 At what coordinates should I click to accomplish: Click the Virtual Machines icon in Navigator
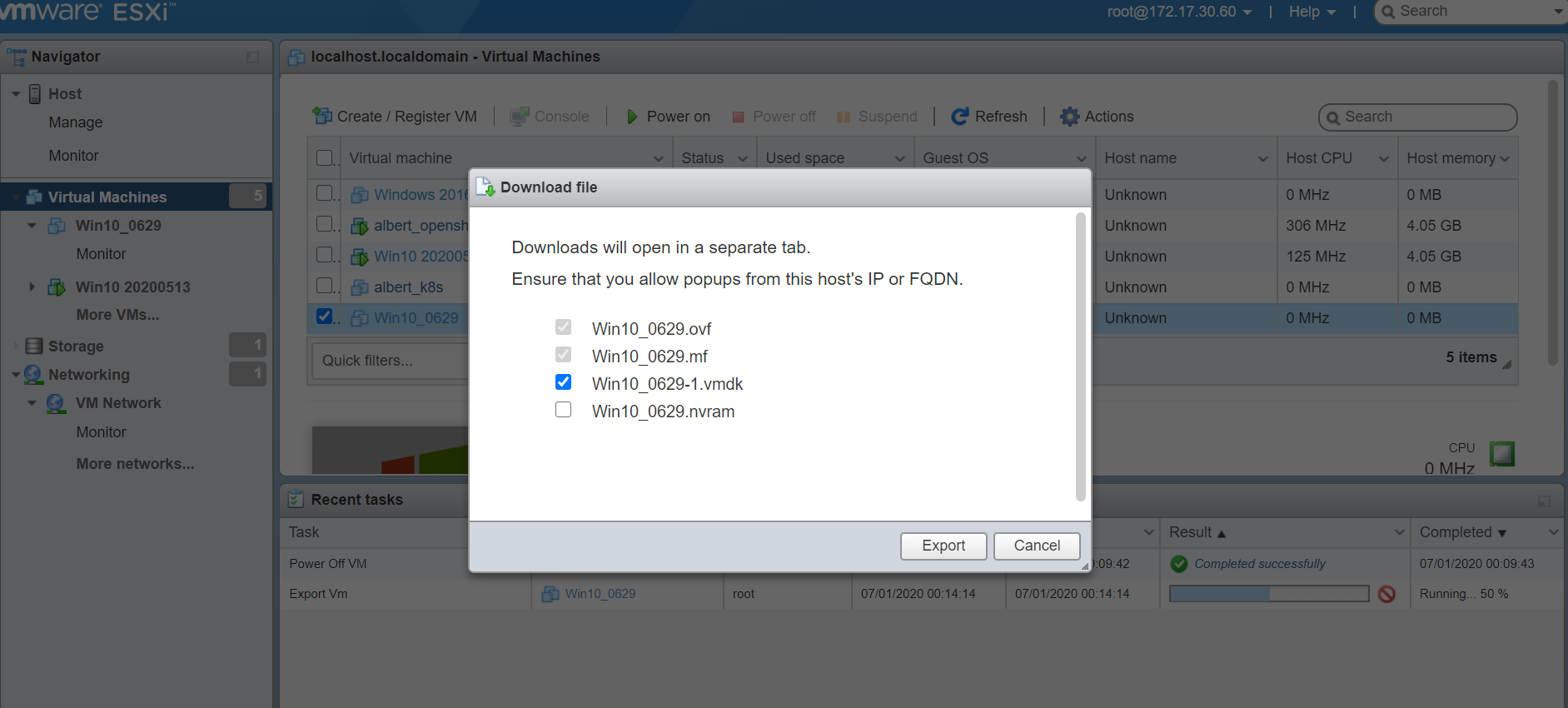pyautogui.click(x=35, y=197)
